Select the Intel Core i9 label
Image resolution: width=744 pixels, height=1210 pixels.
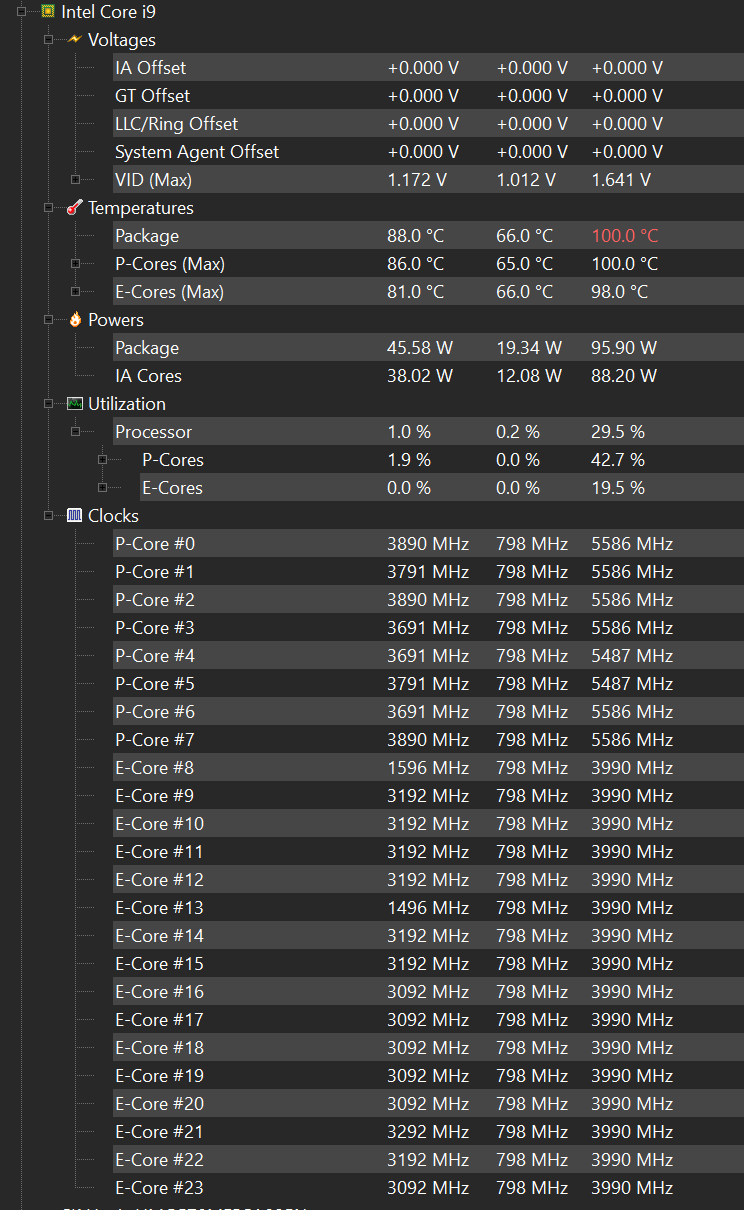click(109, 12)
